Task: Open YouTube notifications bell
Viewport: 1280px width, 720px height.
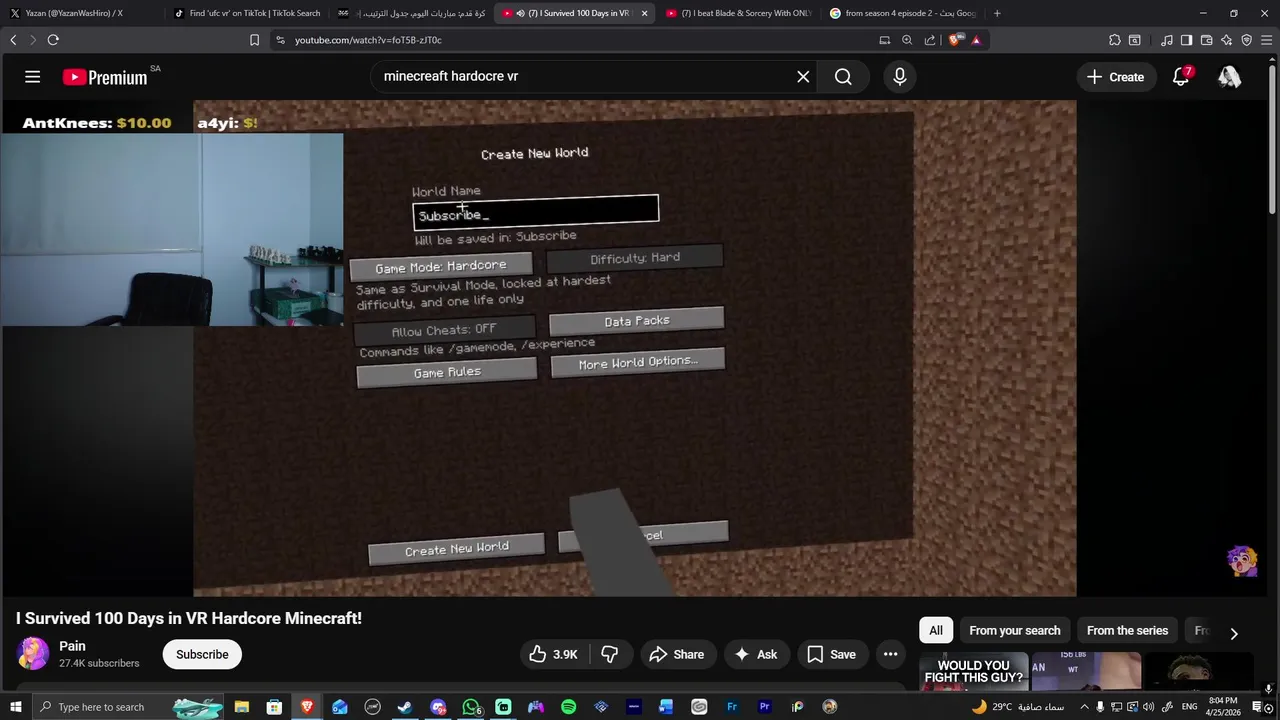Action: click(x=1181, y=77)
